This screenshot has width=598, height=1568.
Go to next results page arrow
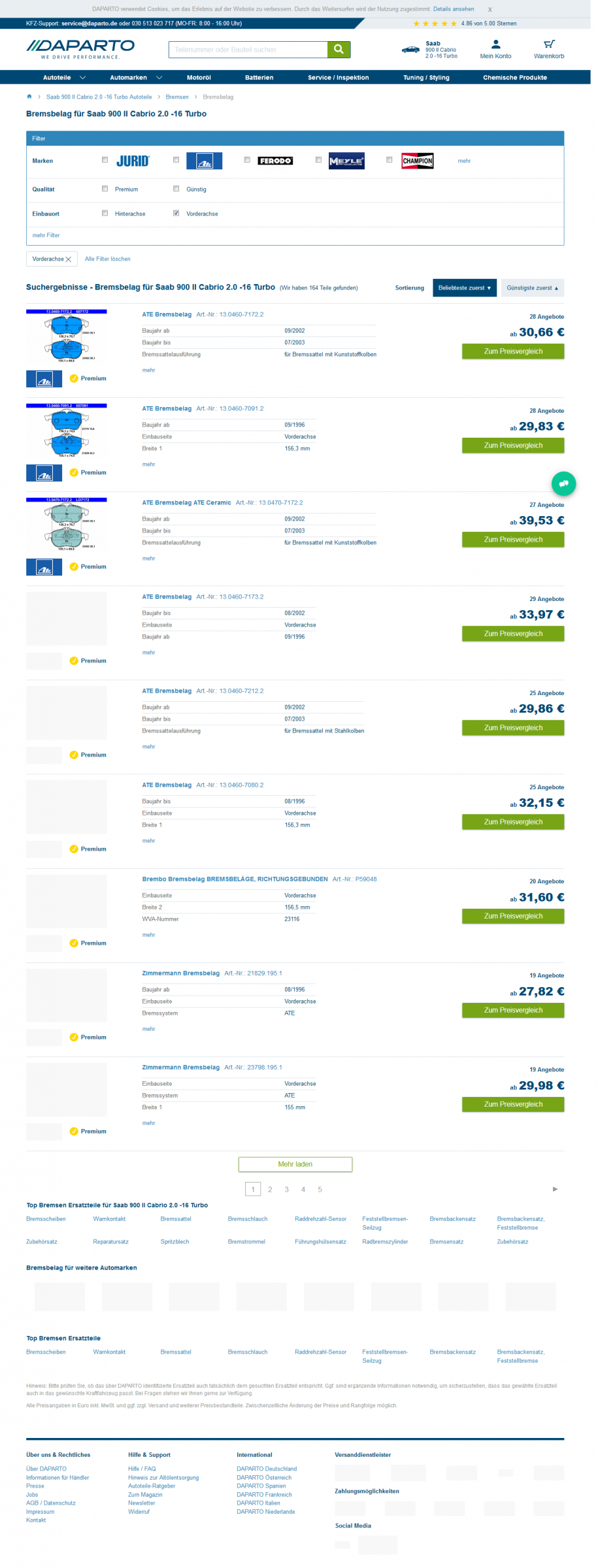pyautogui.click(x=555, y=1189)
